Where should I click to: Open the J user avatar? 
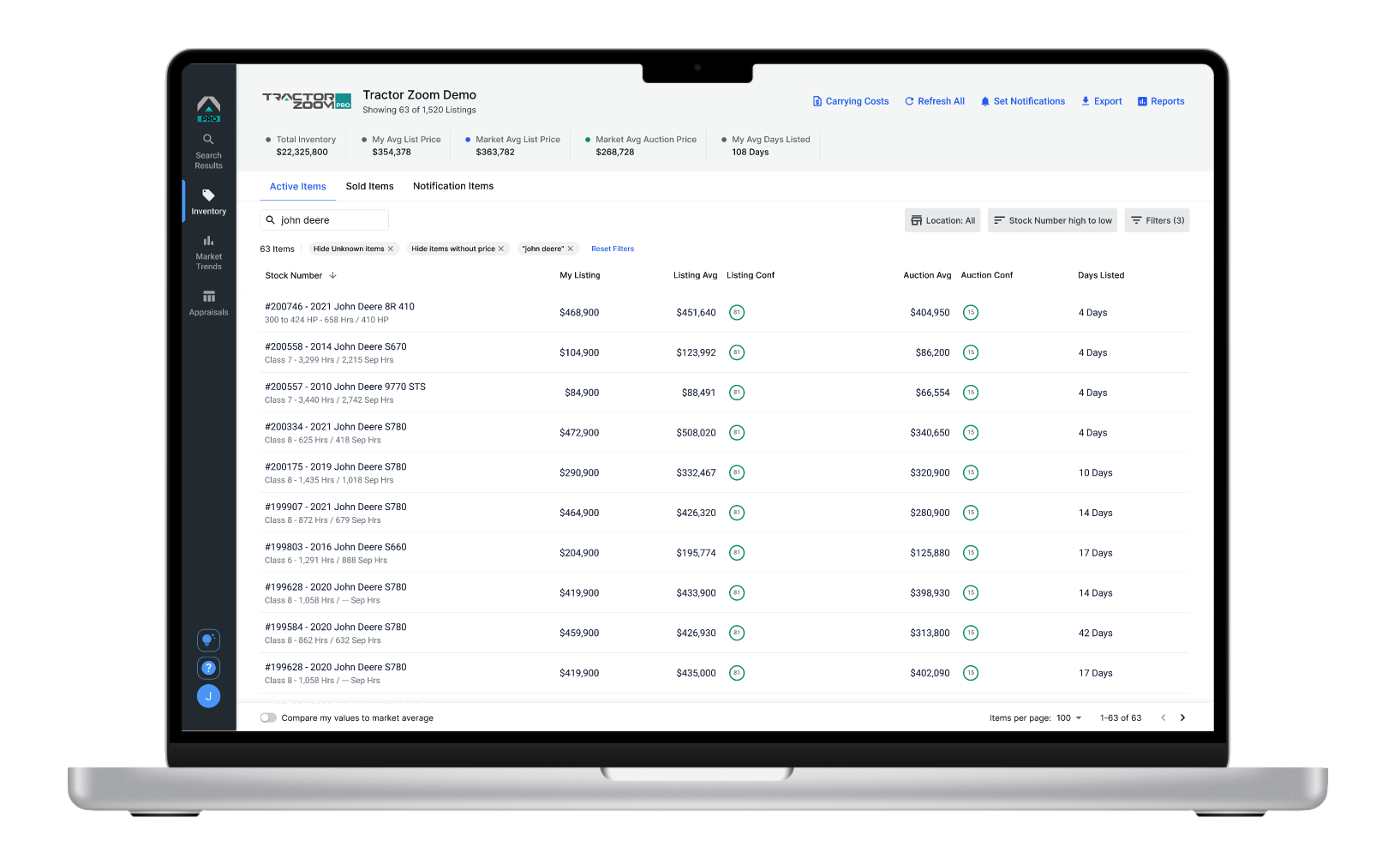pos(208,696)
